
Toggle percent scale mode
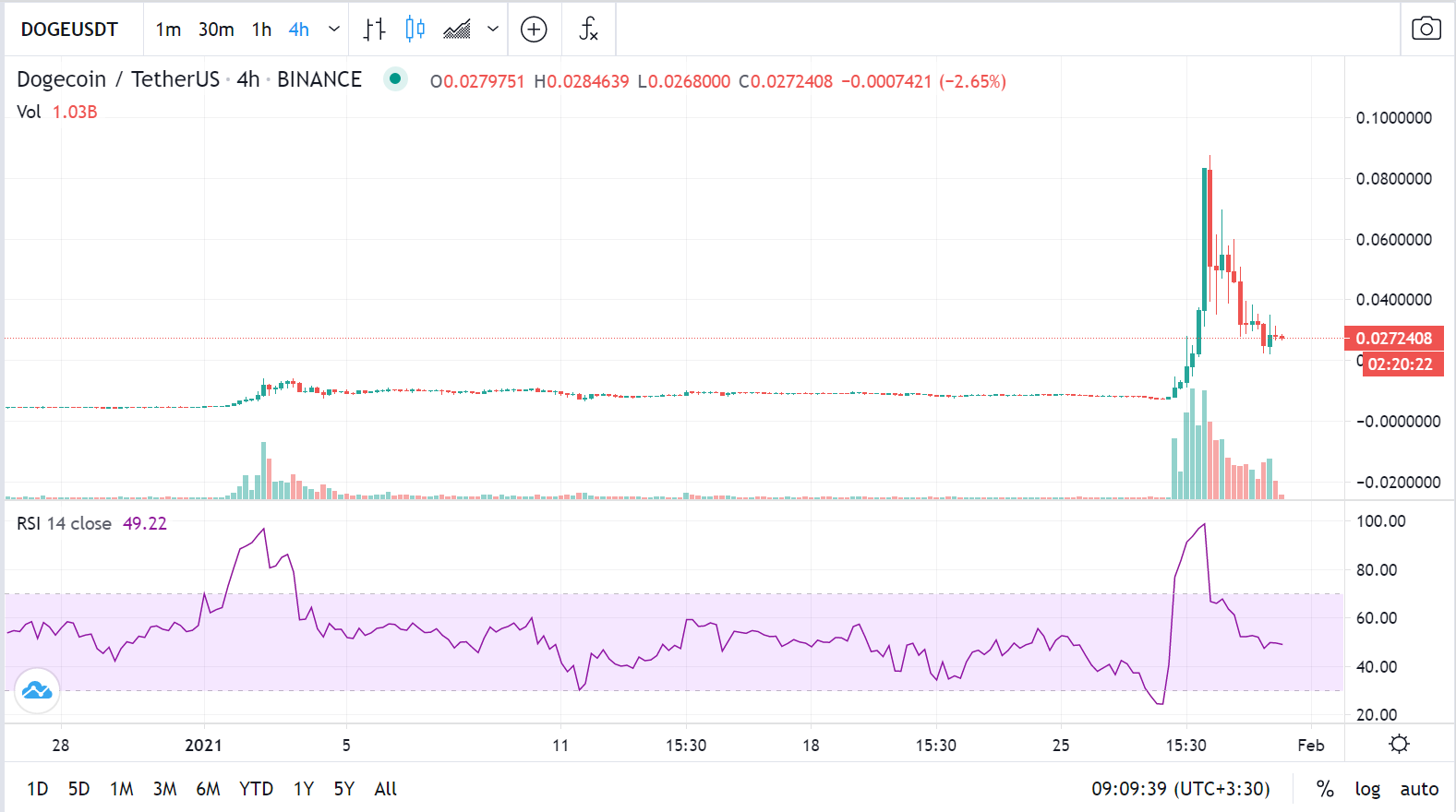[1325, 789]
